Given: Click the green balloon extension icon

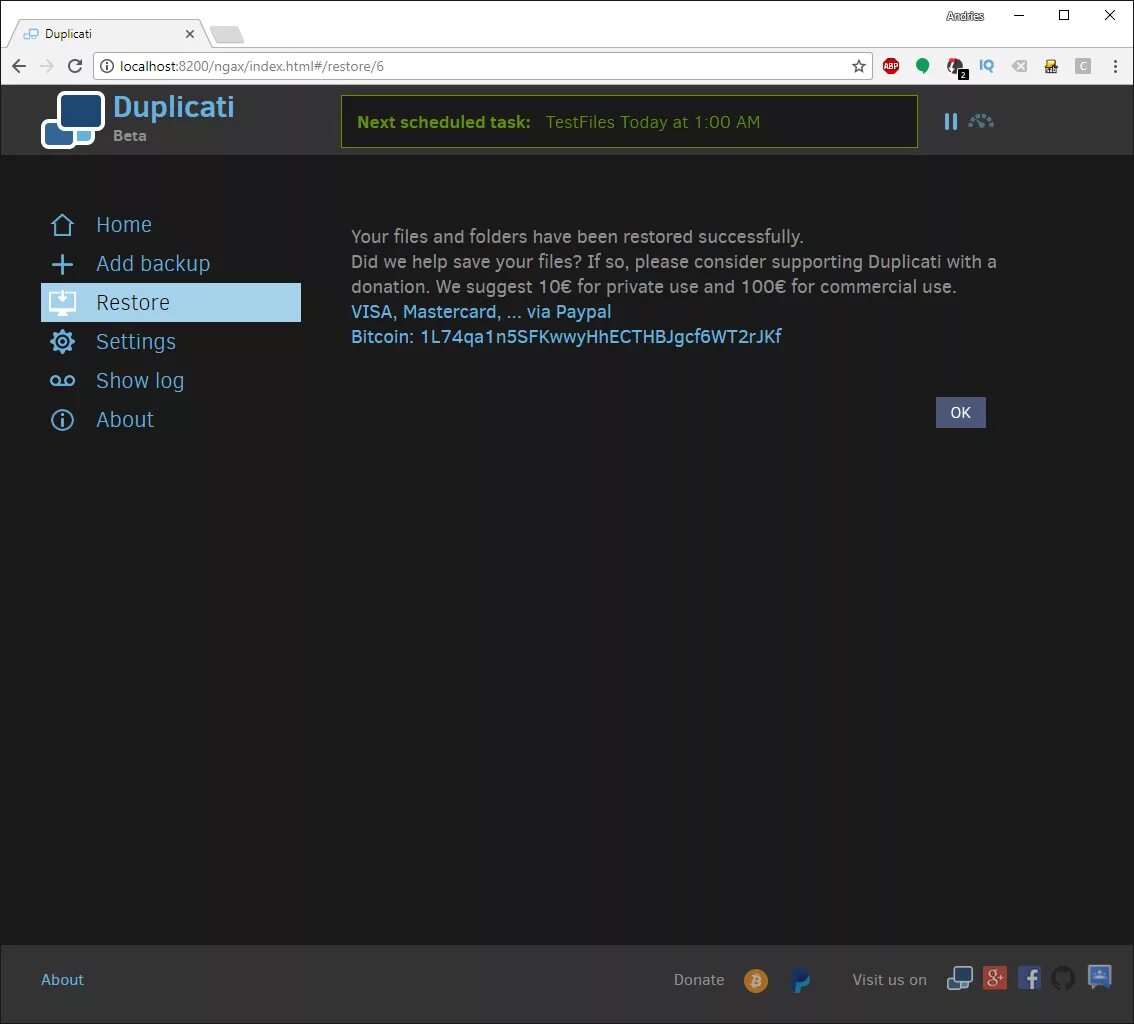Looking at the screenshot, I should point(922,66).
